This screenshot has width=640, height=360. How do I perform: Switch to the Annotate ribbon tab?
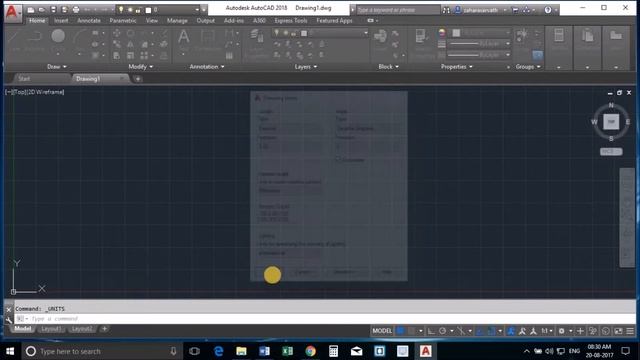tap(89, 20)
